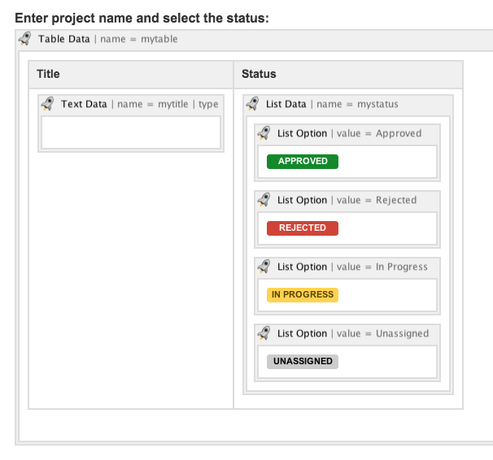493x460 pixels.
Task: Click rocket icon of In Progress List Option
Action: click(x=264, y=266)
